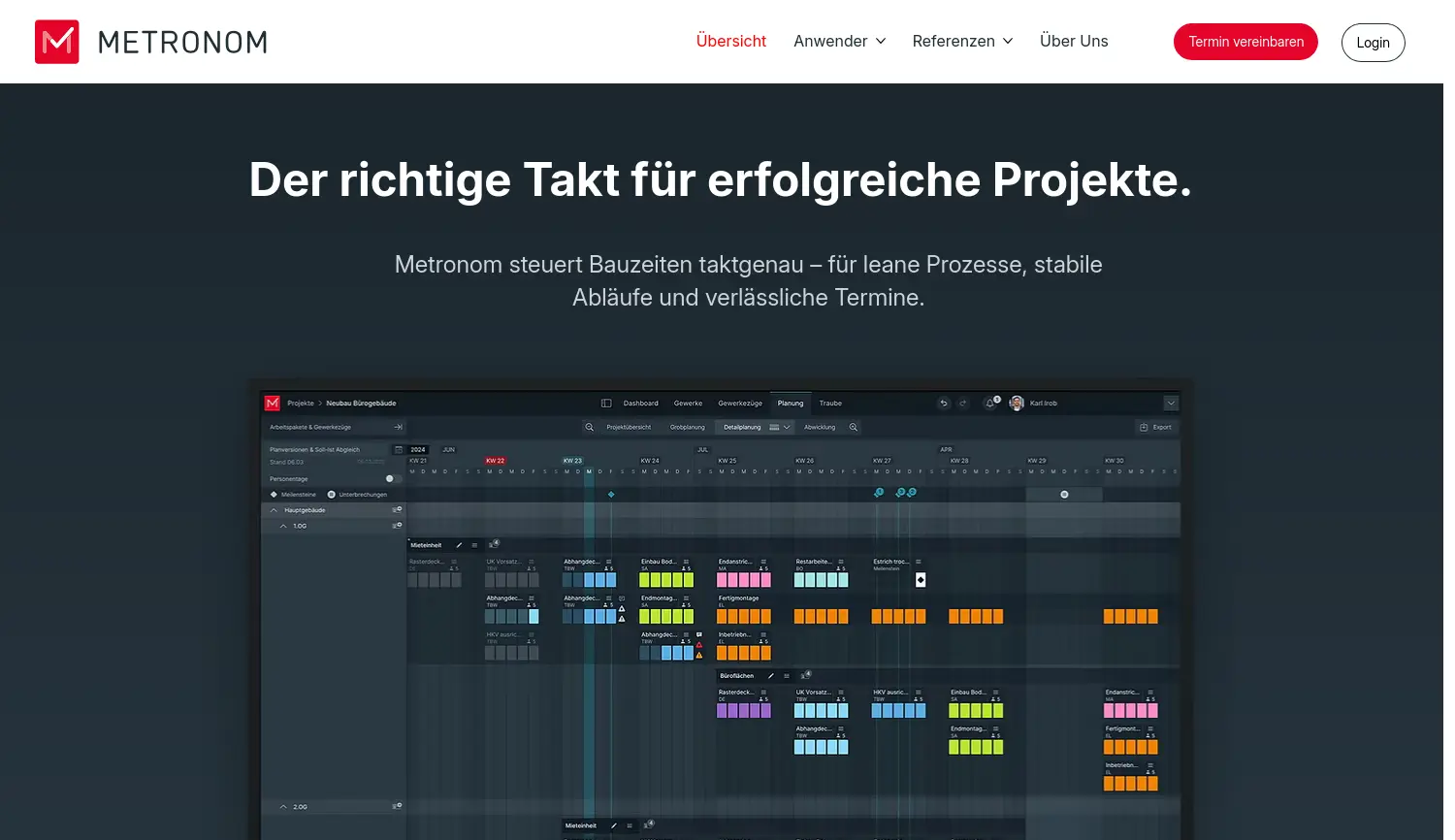This screenshot has width=1455, height=840.
Task: Click the zoom-out magnifier icon
Action: 589,427
